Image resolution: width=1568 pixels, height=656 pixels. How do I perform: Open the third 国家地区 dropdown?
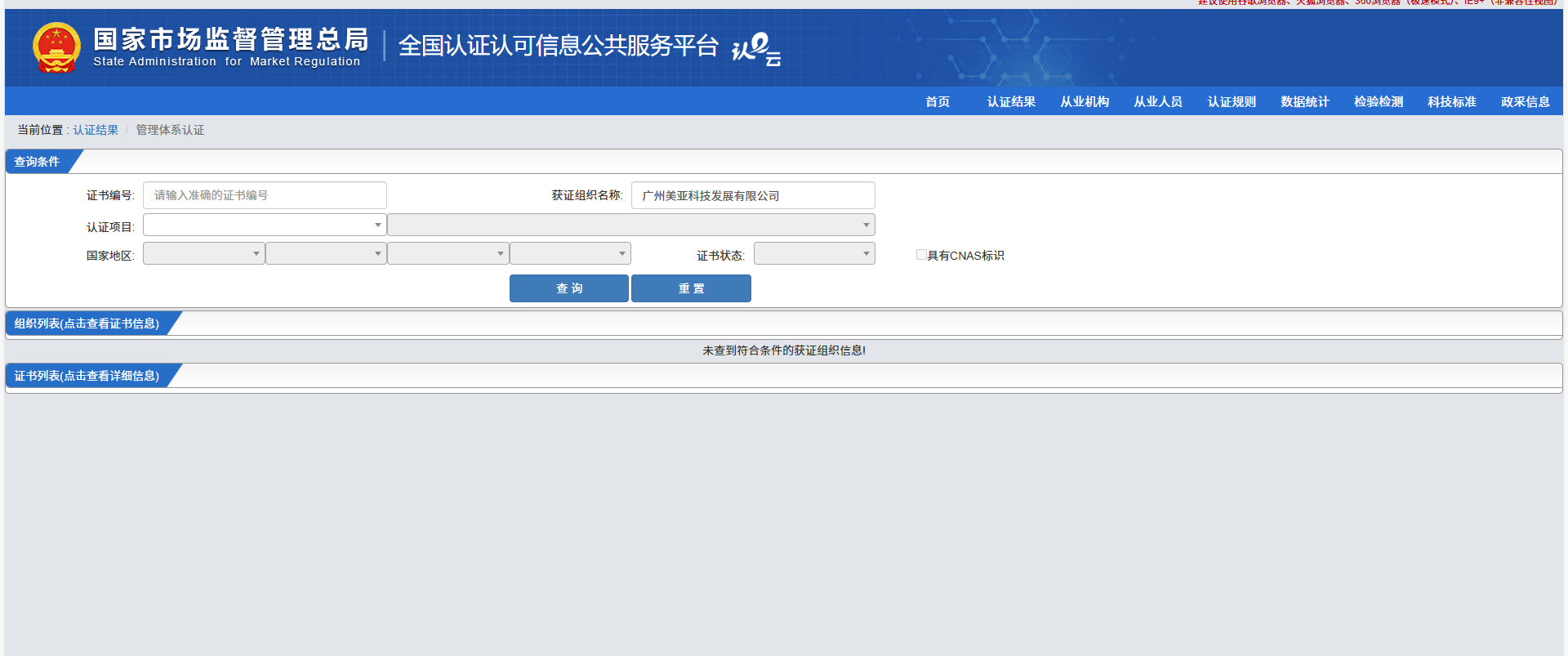pyautogui.click(x=448, y=253)
